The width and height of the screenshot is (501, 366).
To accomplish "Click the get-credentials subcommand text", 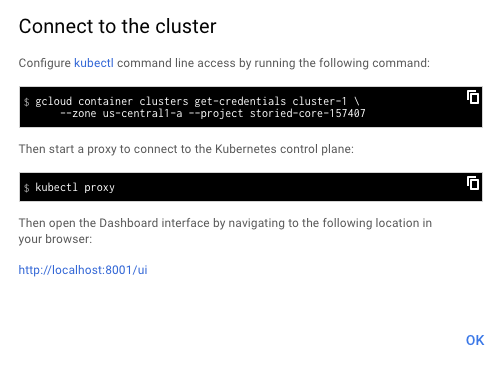I will coord(240,101).
